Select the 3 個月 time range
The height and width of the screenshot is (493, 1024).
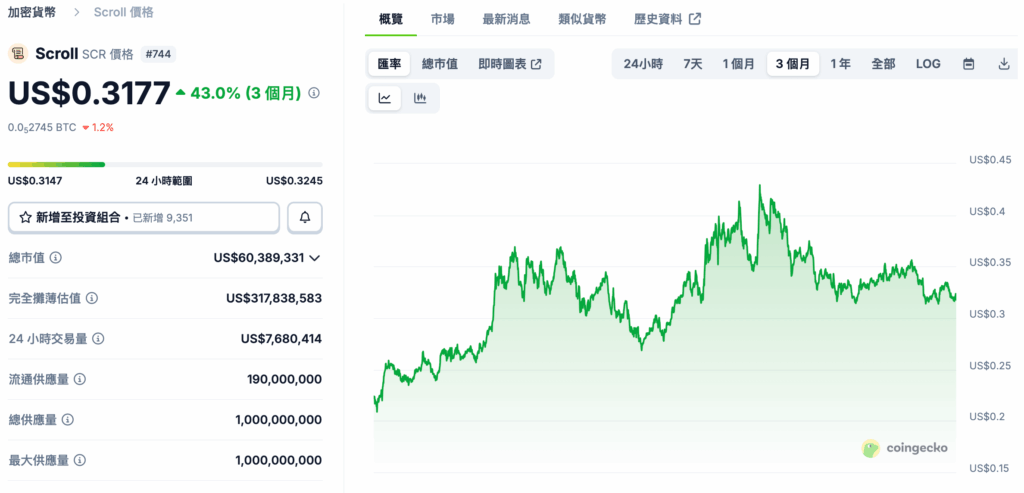[793, 64]
